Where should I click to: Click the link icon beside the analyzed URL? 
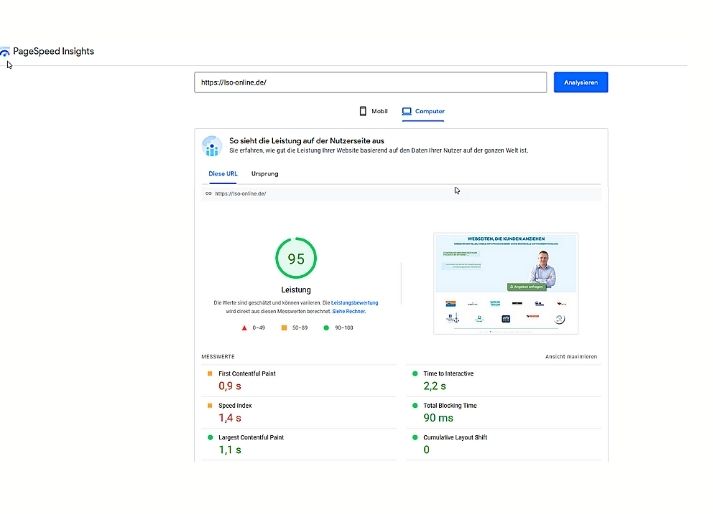pos(208,193)
